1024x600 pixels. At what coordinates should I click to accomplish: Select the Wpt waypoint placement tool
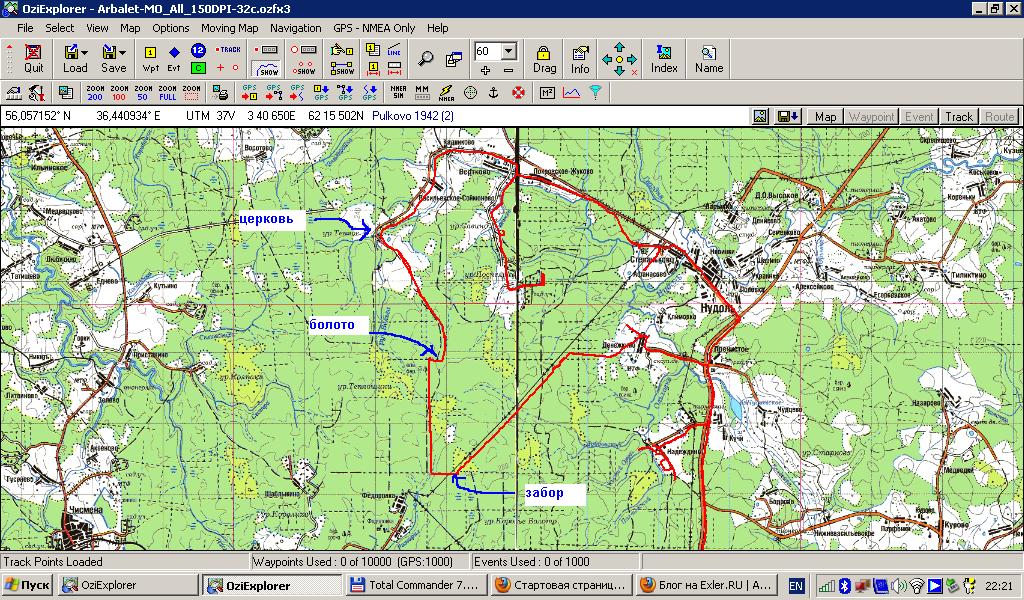[151, 58]
